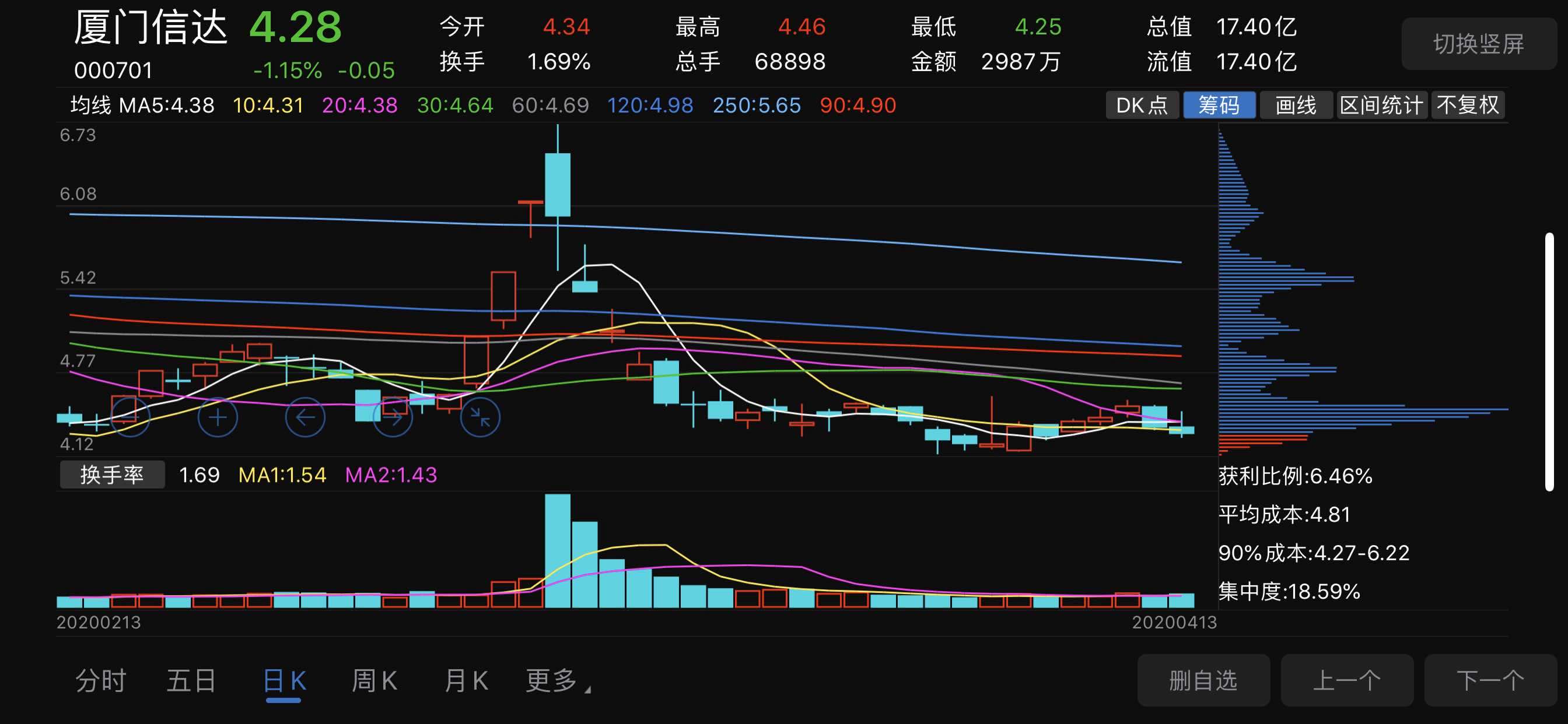
Task: Switch to the 五日 tab
Action: coord(191,680)
